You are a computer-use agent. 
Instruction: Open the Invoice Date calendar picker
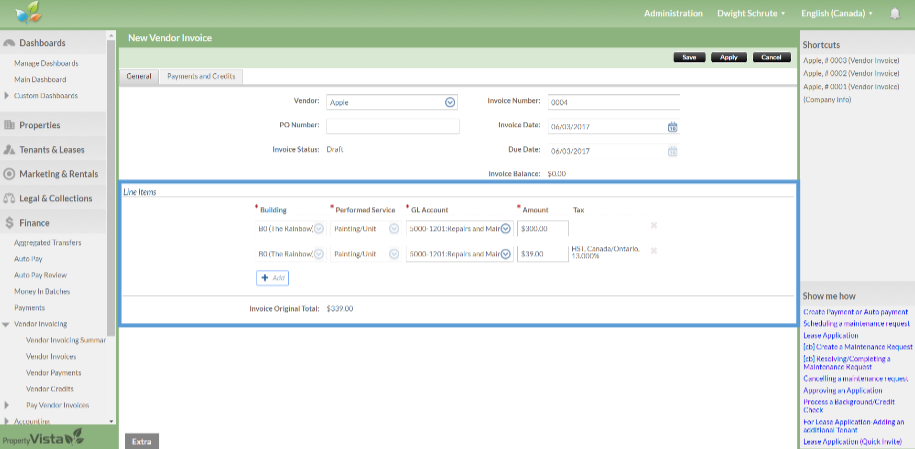click(672, 127)
